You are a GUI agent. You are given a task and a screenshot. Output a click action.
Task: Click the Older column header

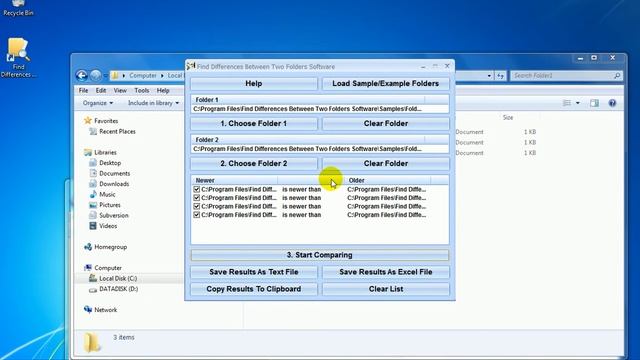[388, 180]
